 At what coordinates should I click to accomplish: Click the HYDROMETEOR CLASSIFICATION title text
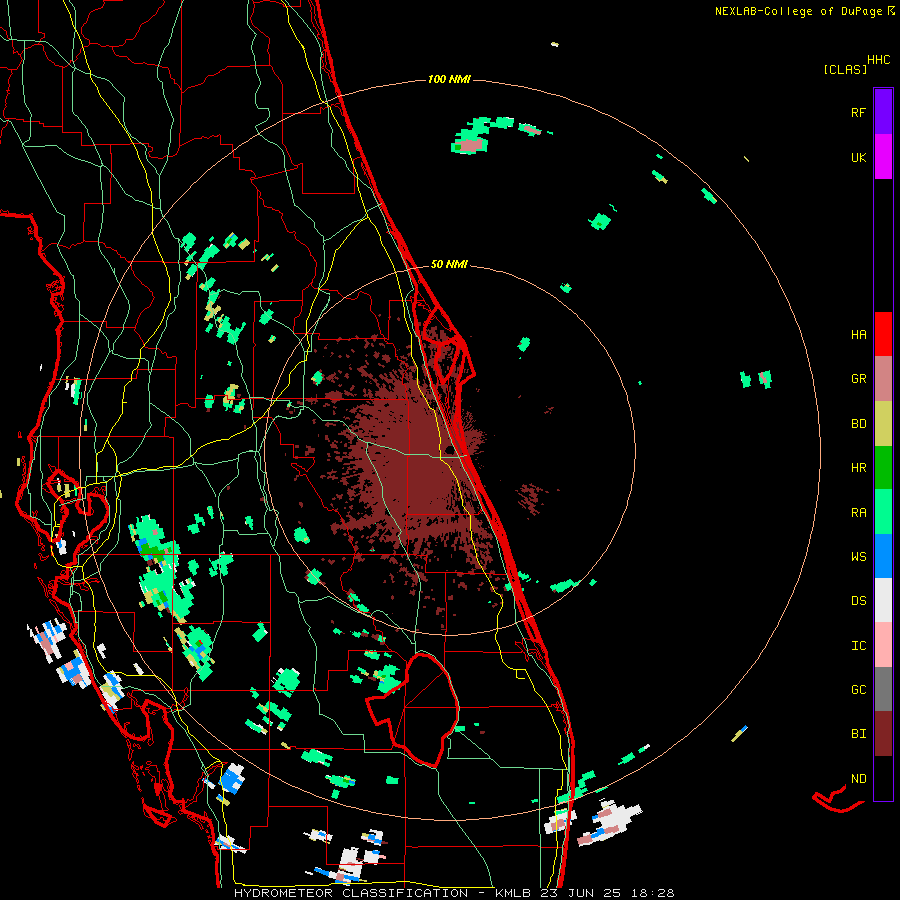(351, 893)
